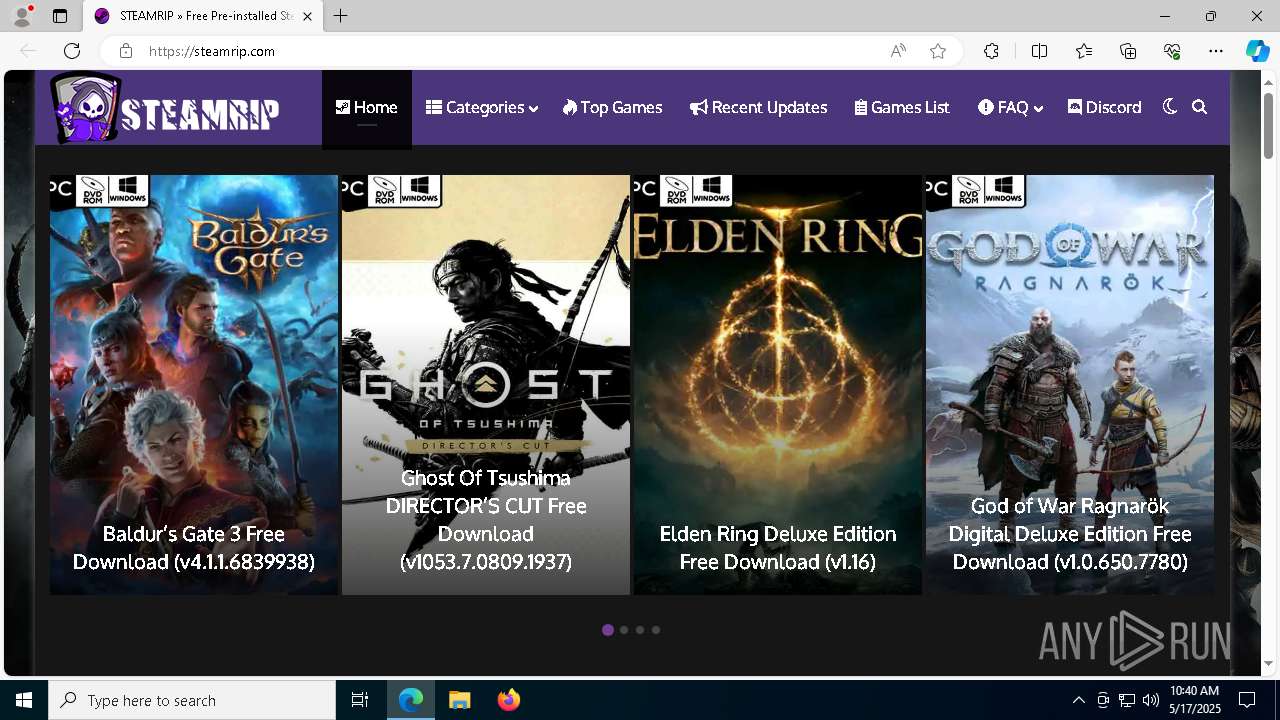The width and height of the screenshot is (1280, 720).
Task: Show hidden tray icons chevron
Action: tap(1078, 700)
